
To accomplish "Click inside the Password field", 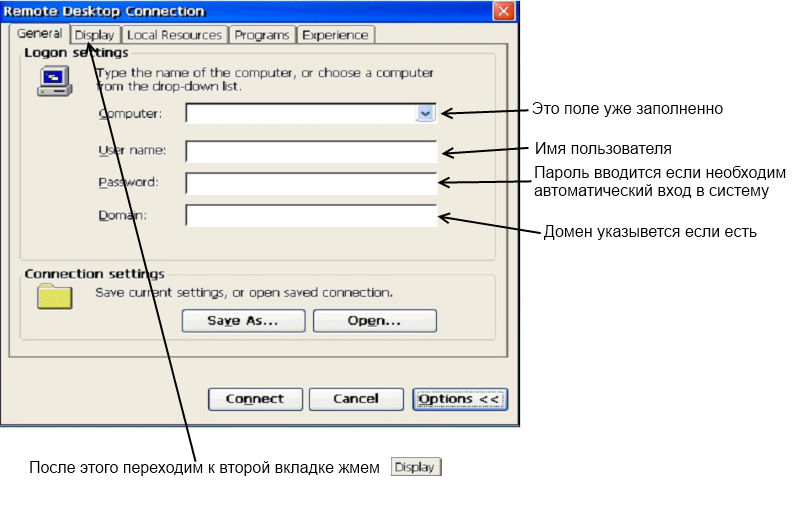I will click(x=311, y=183).
